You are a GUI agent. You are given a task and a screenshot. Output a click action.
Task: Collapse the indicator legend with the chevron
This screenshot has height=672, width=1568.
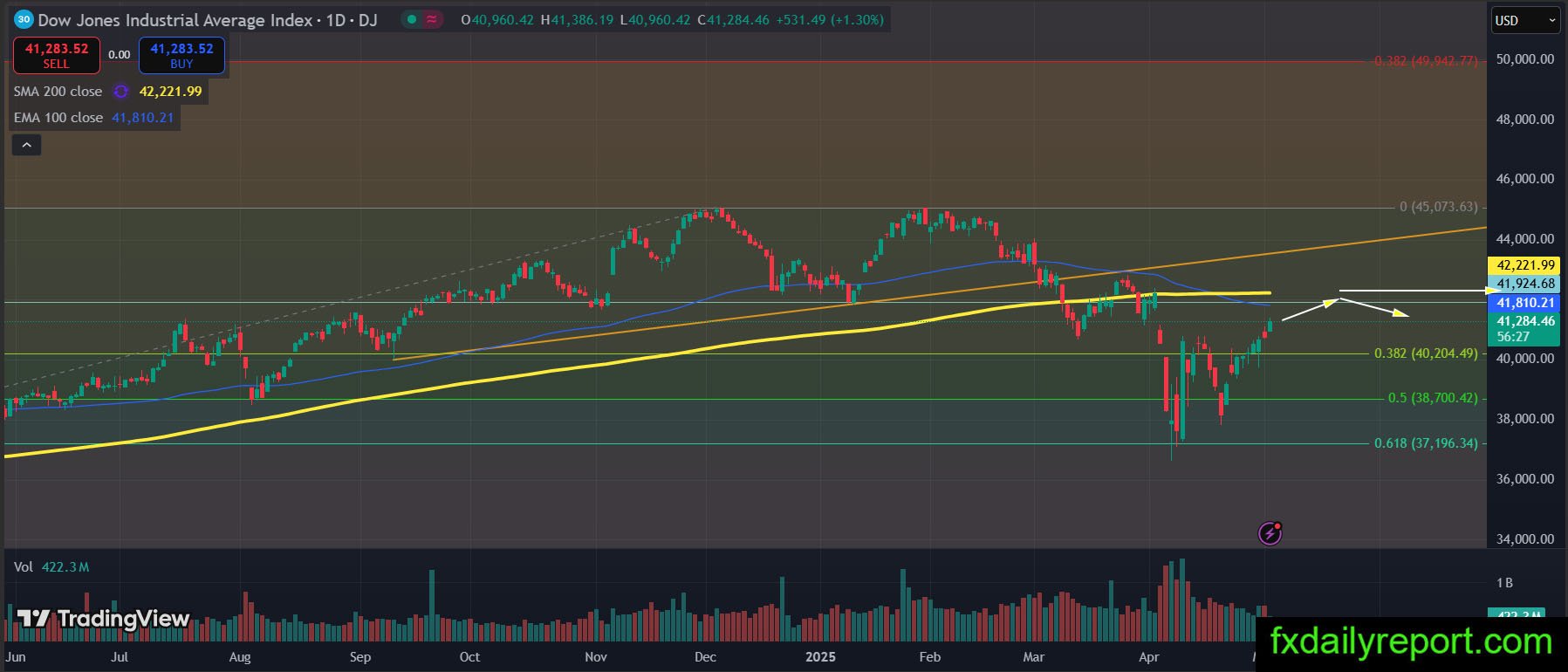(x=26, y=145)
